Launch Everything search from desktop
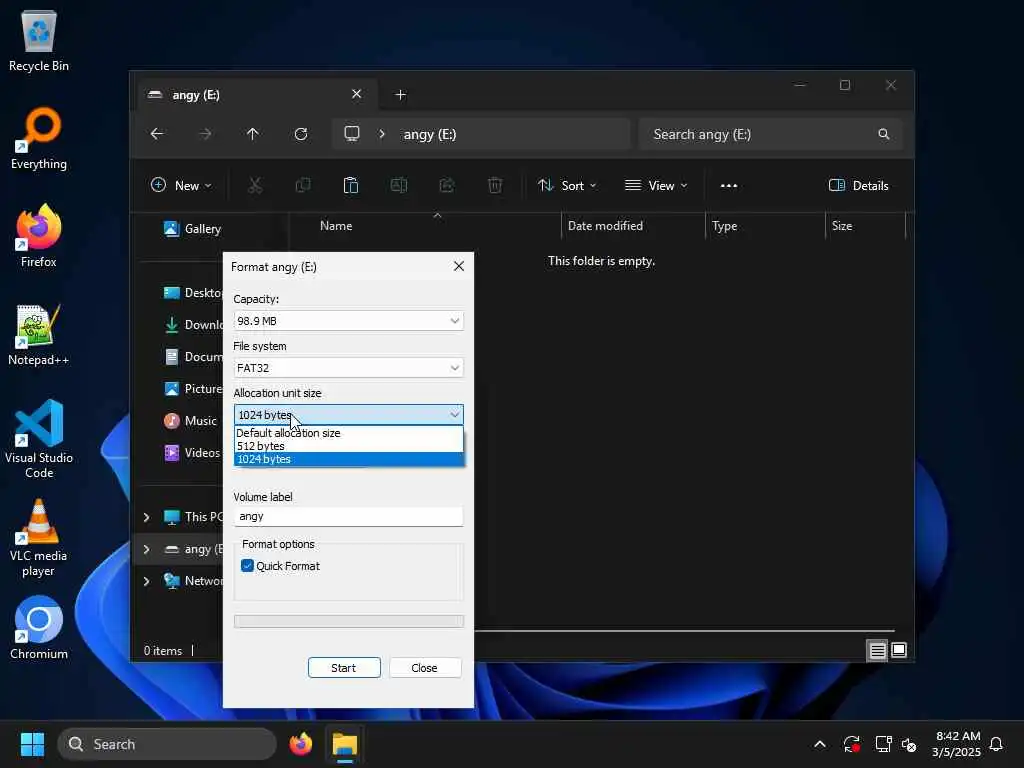The height and width of the screenshot is (768, 1024). coord(39,138)
